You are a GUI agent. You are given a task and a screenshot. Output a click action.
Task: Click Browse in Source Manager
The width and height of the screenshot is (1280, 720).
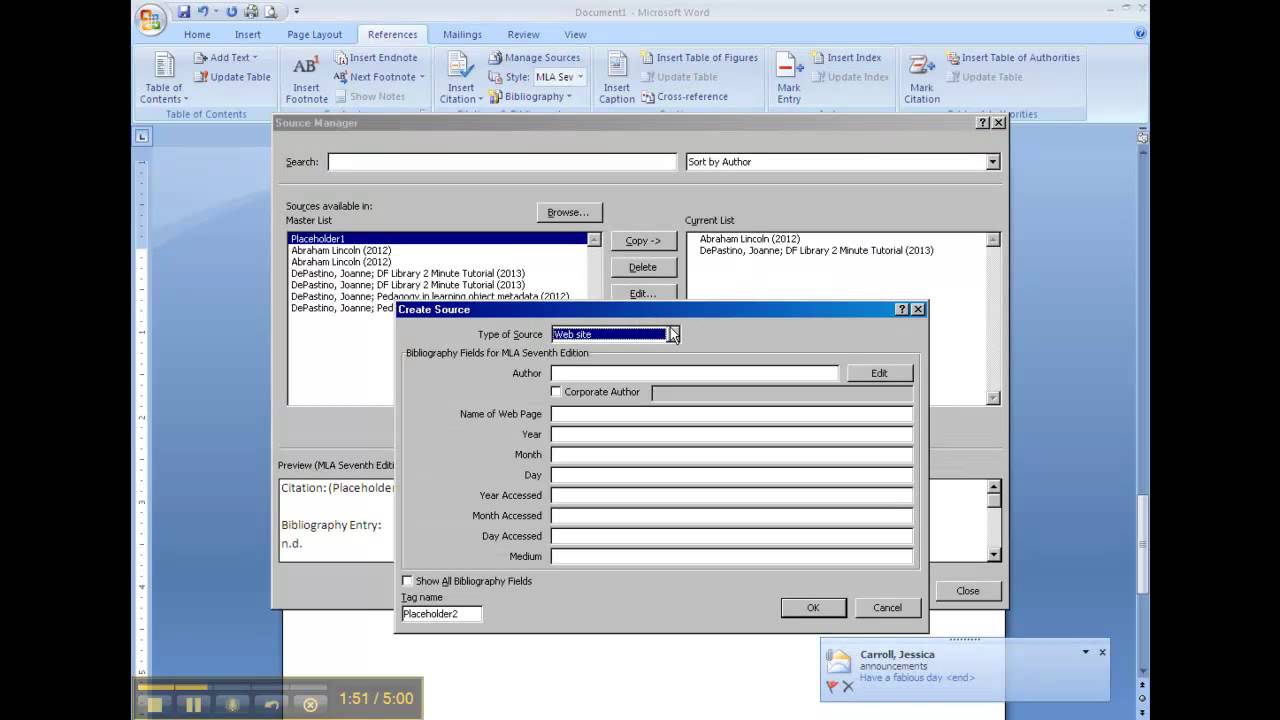click(x=568, y=212)
